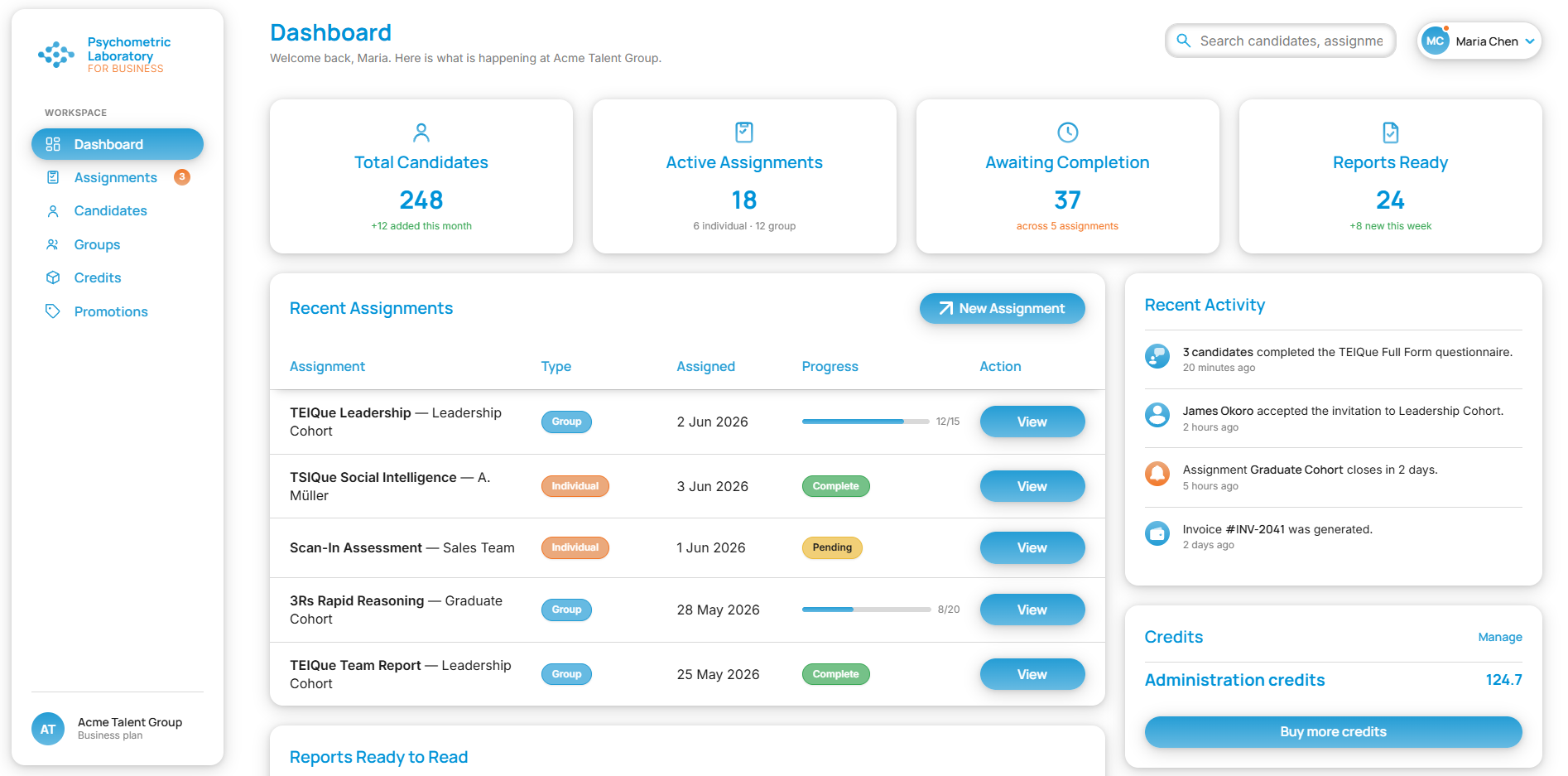Click the Graduate Cohort bell alert icon

pos(1157,474)
